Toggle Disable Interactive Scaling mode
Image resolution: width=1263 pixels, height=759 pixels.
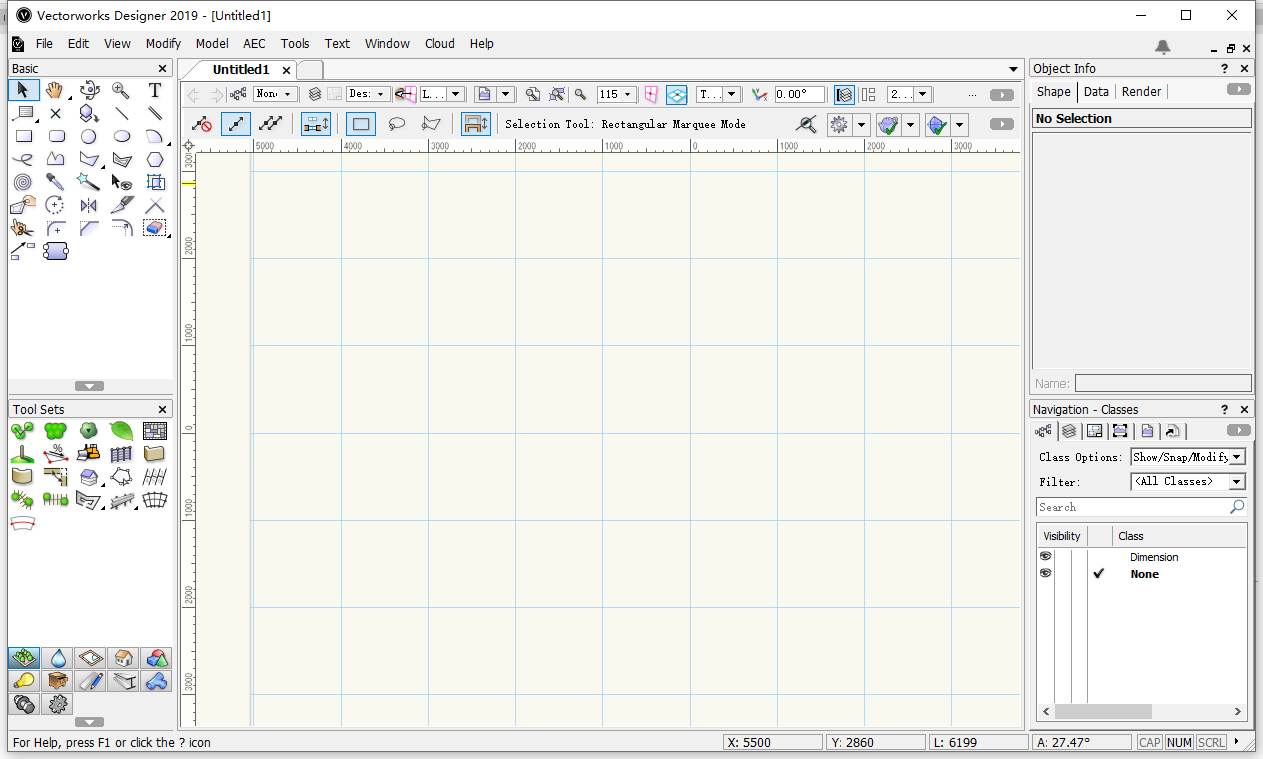pyautogui.click(x=202, y=124)
